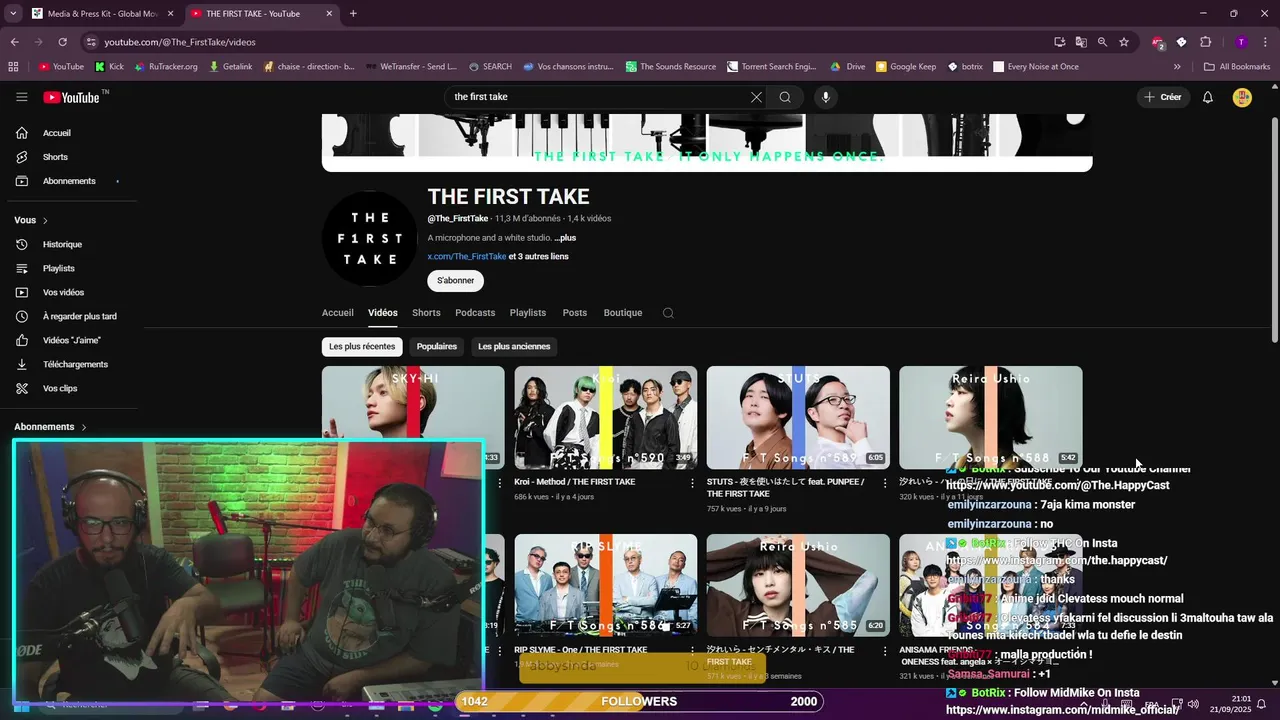The width and height of the screenshot is (1280, 720).
Task: Open the three-dot menu for STUTS video
Action: click(x=884, y=483)
